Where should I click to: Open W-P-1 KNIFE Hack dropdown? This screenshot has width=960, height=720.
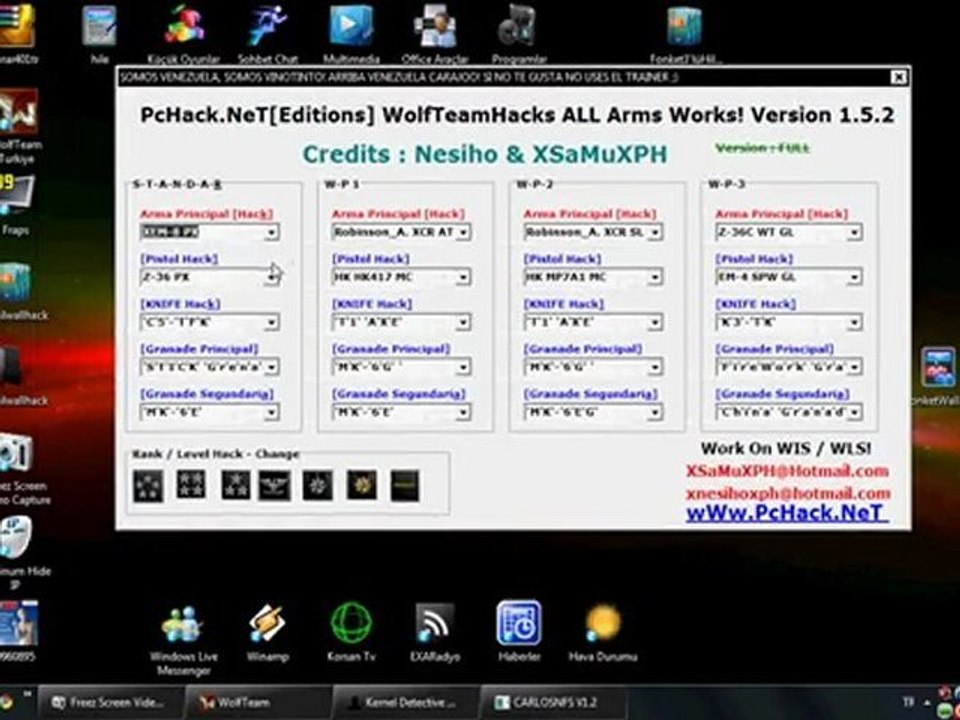[402, 322]
